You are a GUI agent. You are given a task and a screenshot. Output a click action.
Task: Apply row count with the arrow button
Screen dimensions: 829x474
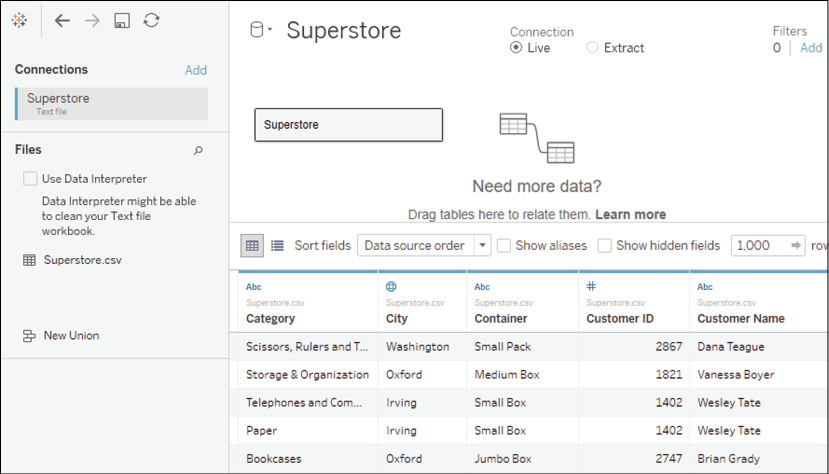point(796,245)
